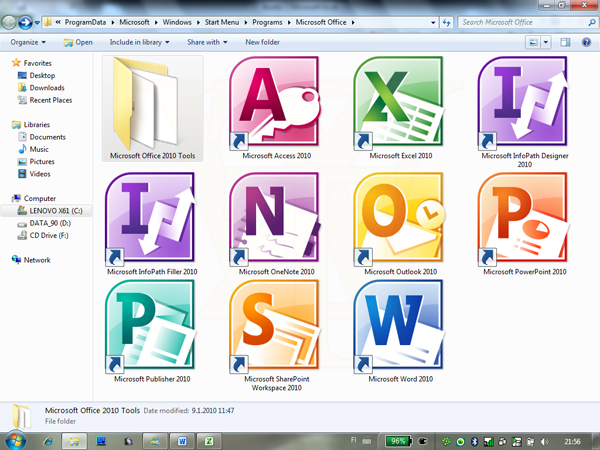600x450 pixels.
Task: Select the Microsoft Excel 2010 shortcut
Action: pyautogui.click(x=400, y=108)
